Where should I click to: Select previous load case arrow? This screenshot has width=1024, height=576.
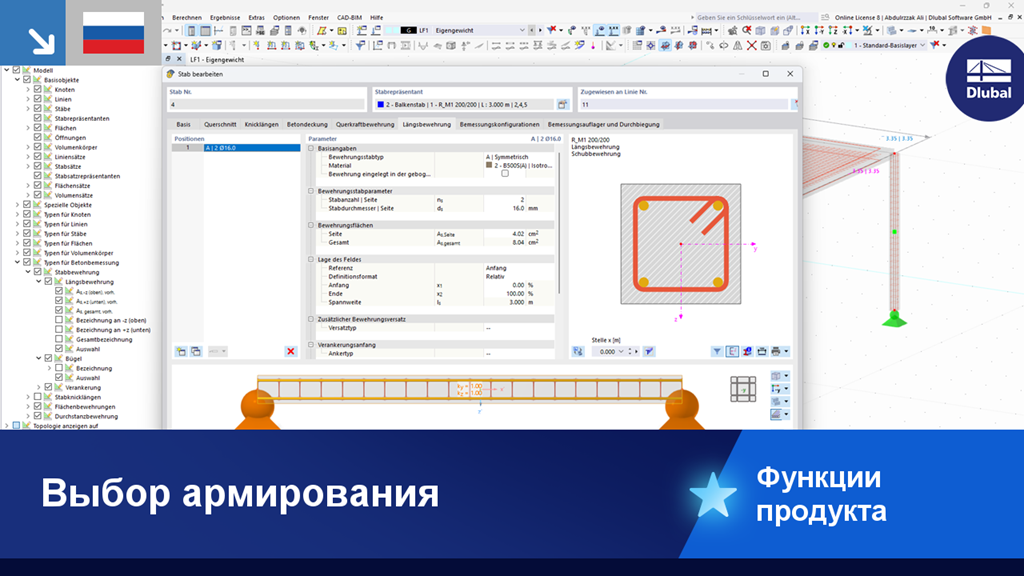click(532, 30)
